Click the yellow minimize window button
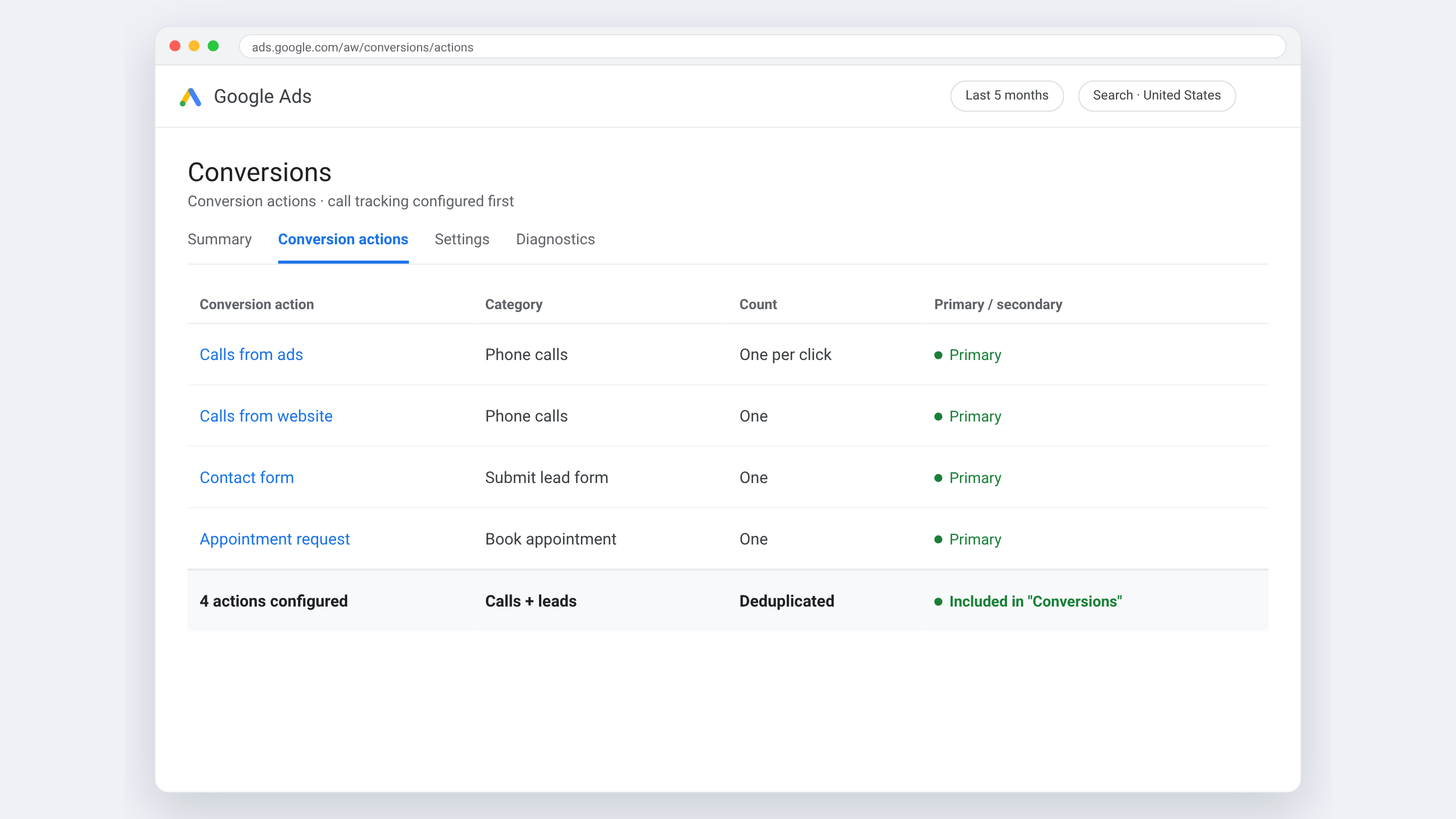Viewport: 1456px width, 819px height. (194, 46)
